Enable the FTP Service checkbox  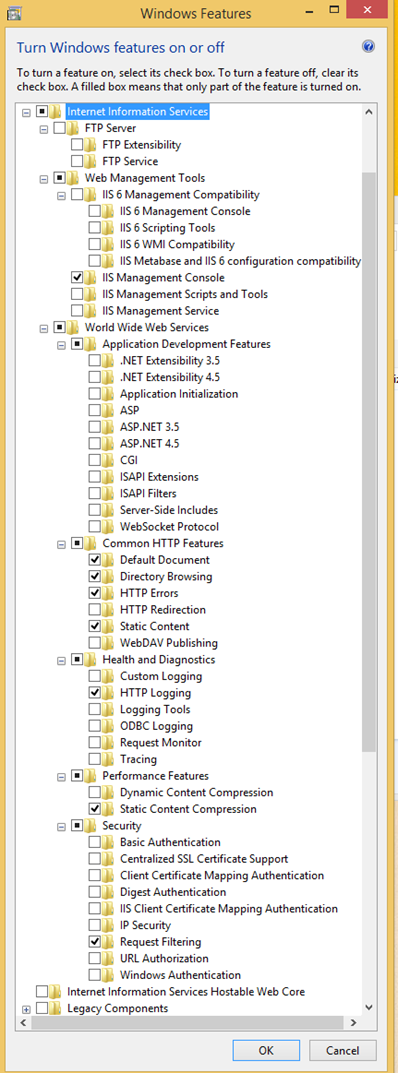(77, 161)
